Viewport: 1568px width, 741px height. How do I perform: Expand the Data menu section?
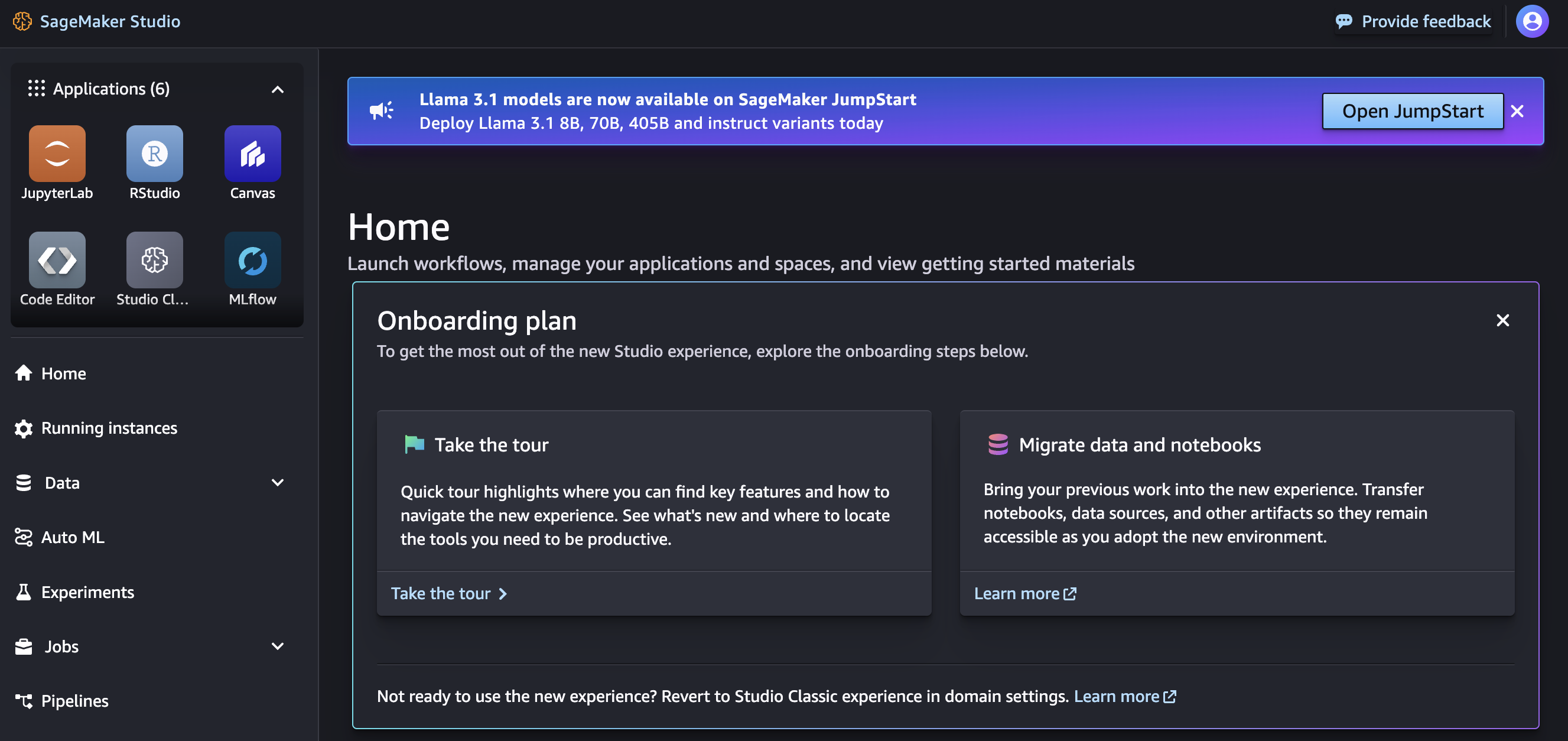278,483
